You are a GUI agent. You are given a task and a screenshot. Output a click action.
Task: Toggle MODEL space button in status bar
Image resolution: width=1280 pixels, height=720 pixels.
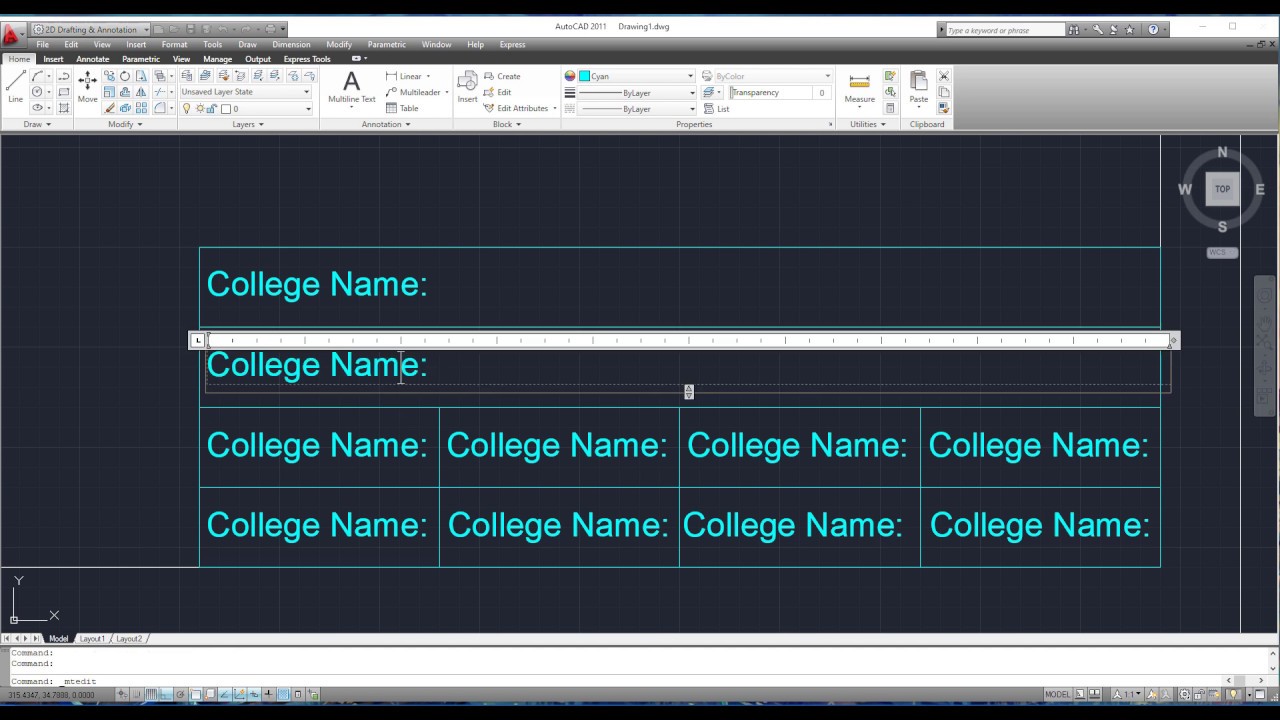pos(1057,694)
